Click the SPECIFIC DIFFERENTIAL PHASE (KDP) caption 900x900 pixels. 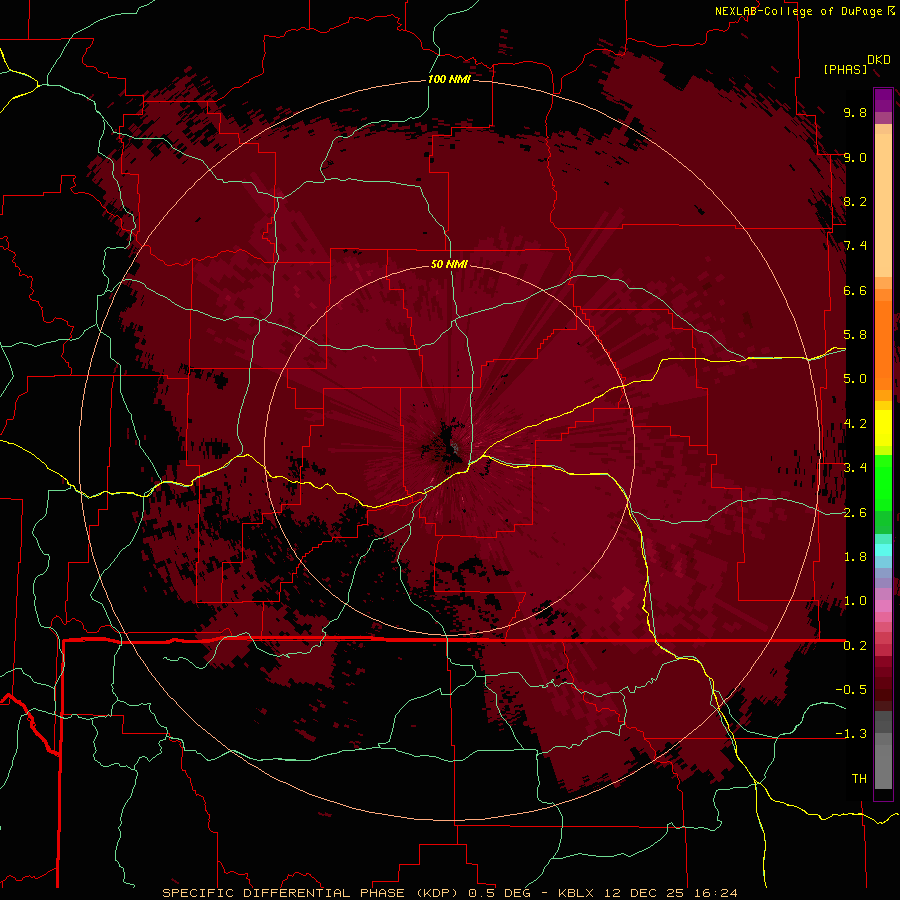click(312, 893)
